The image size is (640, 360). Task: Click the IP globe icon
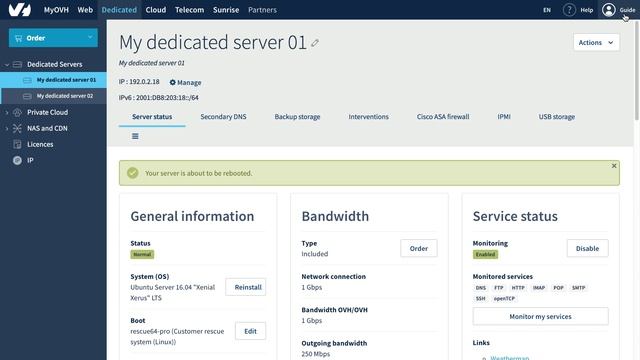click(17, 160)
